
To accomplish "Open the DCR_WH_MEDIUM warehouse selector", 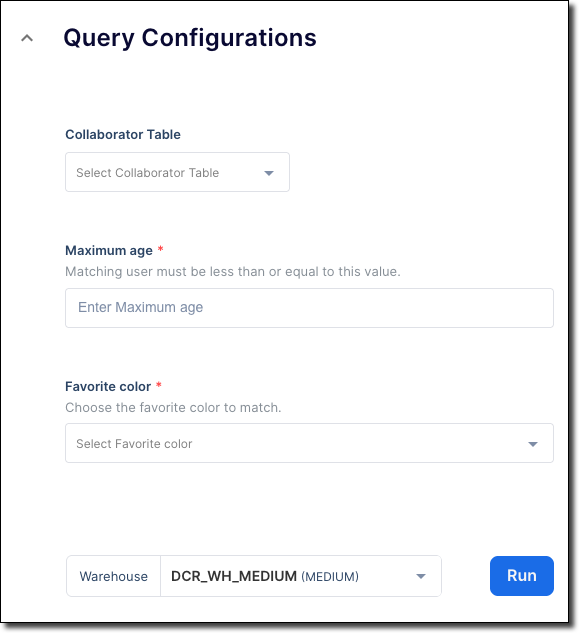I will [x=301, y=576].
